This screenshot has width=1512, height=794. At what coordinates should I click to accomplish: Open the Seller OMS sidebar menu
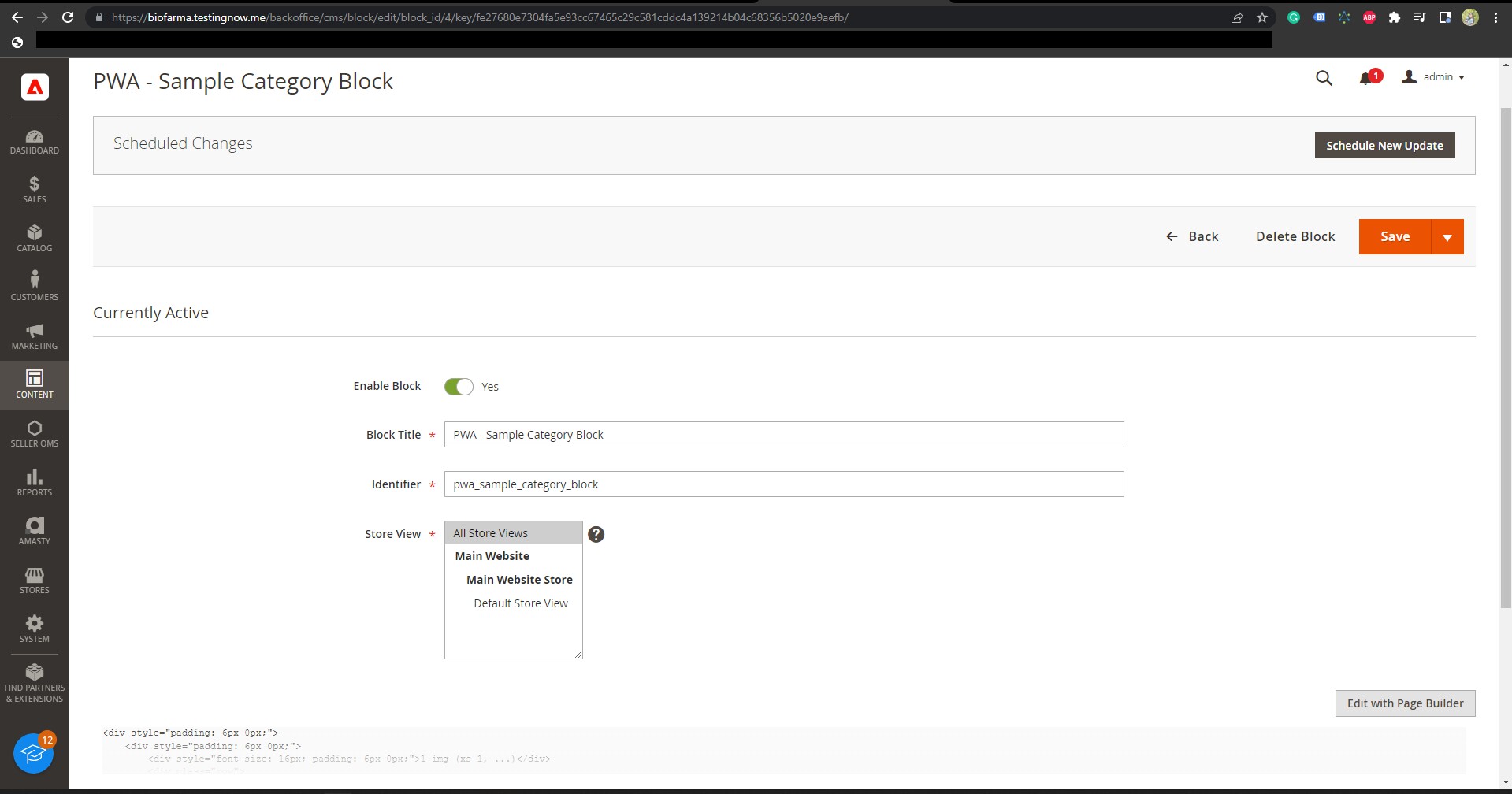point(35,434)
